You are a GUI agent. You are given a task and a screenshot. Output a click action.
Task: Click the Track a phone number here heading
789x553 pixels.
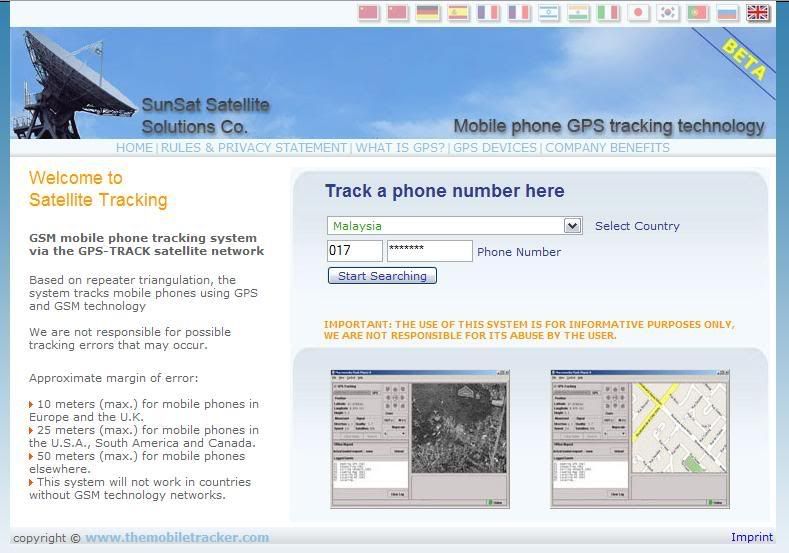tap(445, 191)
